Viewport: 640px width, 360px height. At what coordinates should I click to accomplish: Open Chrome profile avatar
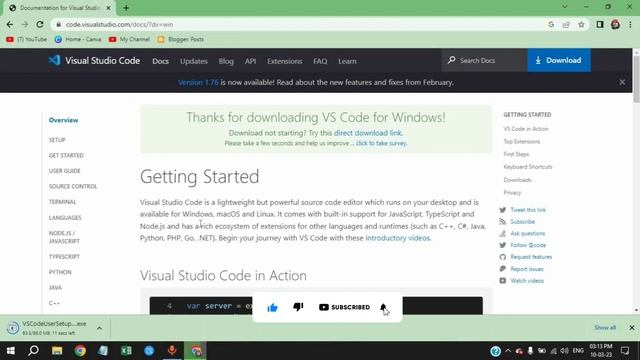615,24
